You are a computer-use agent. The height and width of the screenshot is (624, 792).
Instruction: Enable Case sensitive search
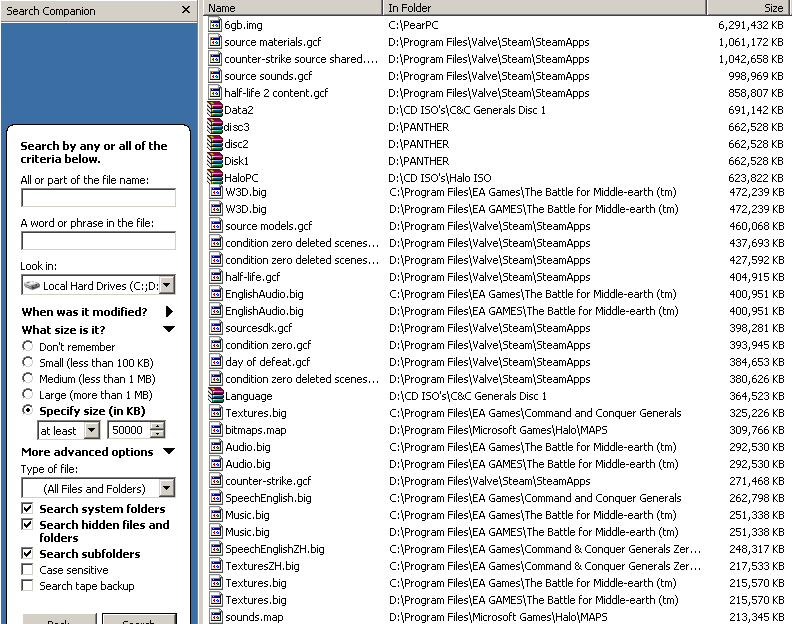(27, 569)
